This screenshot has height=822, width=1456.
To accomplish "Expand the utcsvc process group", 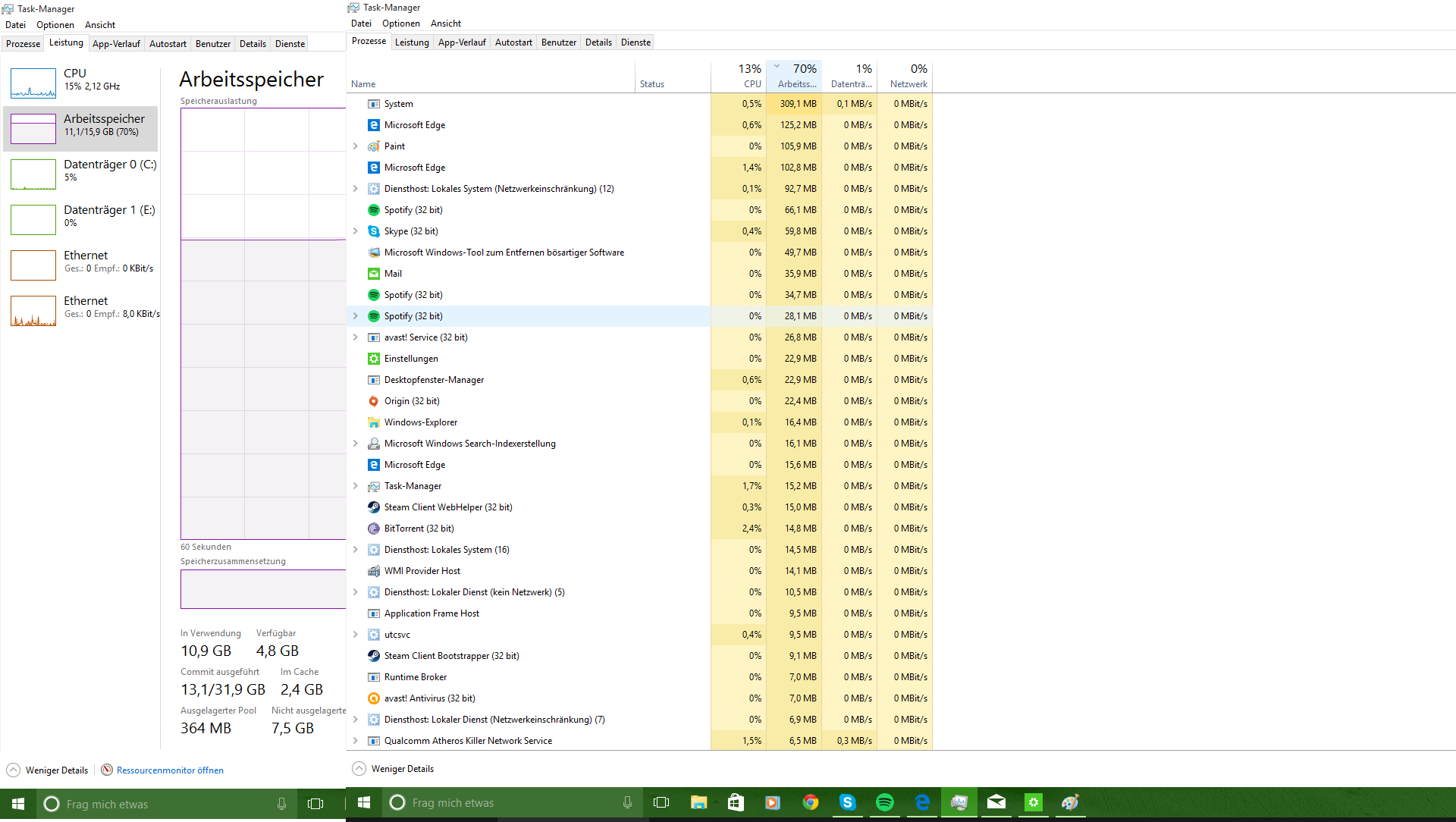I will [356, 635].
